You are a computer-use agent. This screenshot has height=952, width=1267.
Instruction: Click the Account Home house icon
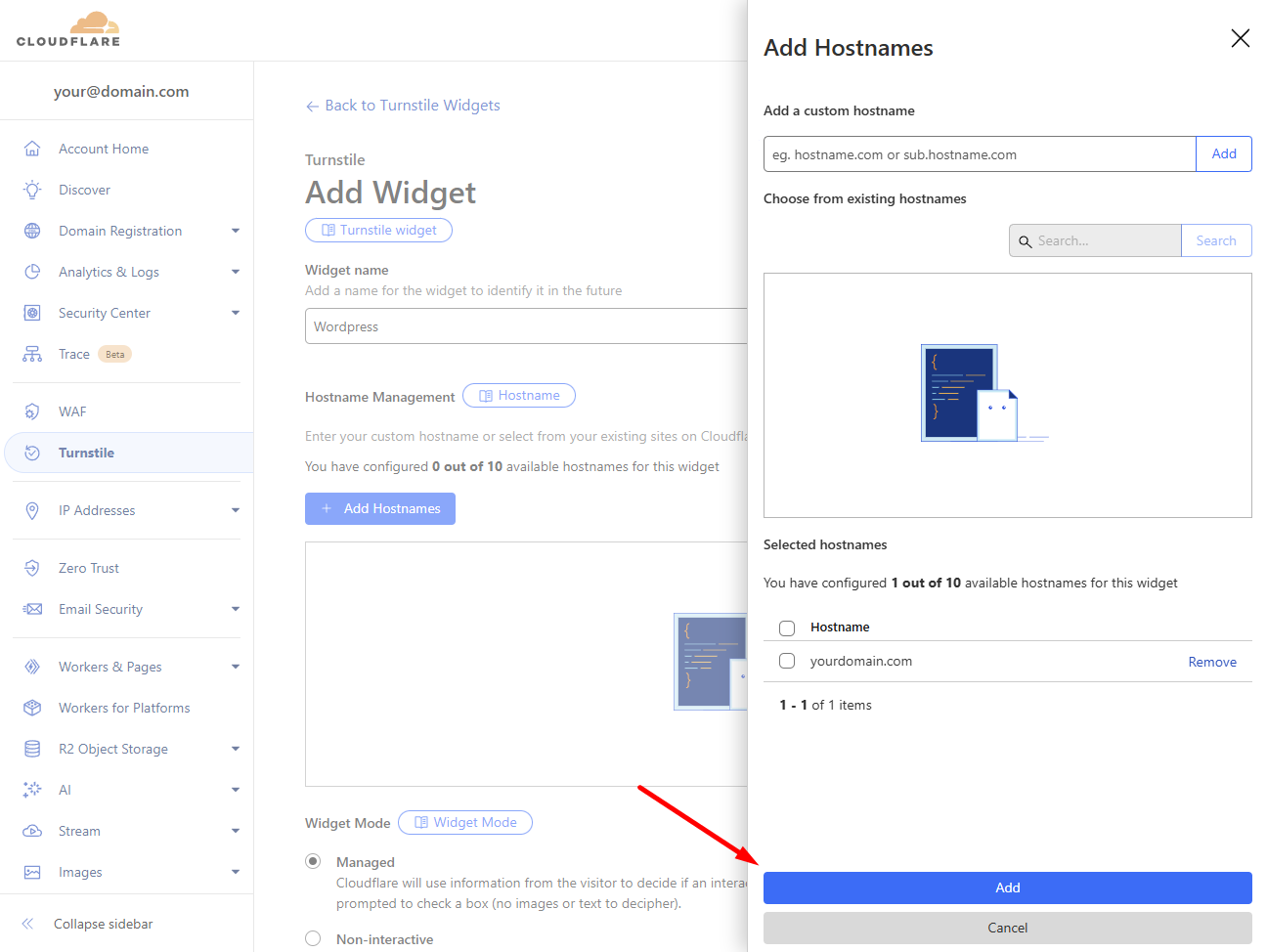click(32, 149)
